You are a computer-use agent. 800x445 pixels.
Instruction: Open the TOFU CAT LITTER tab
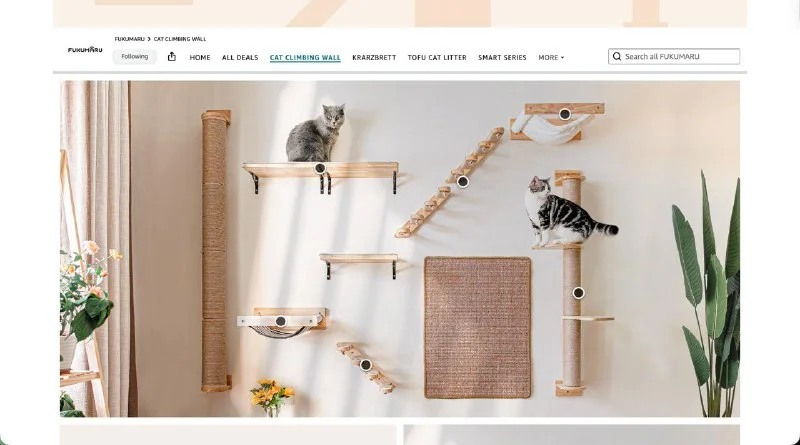[x=437, y=58]
